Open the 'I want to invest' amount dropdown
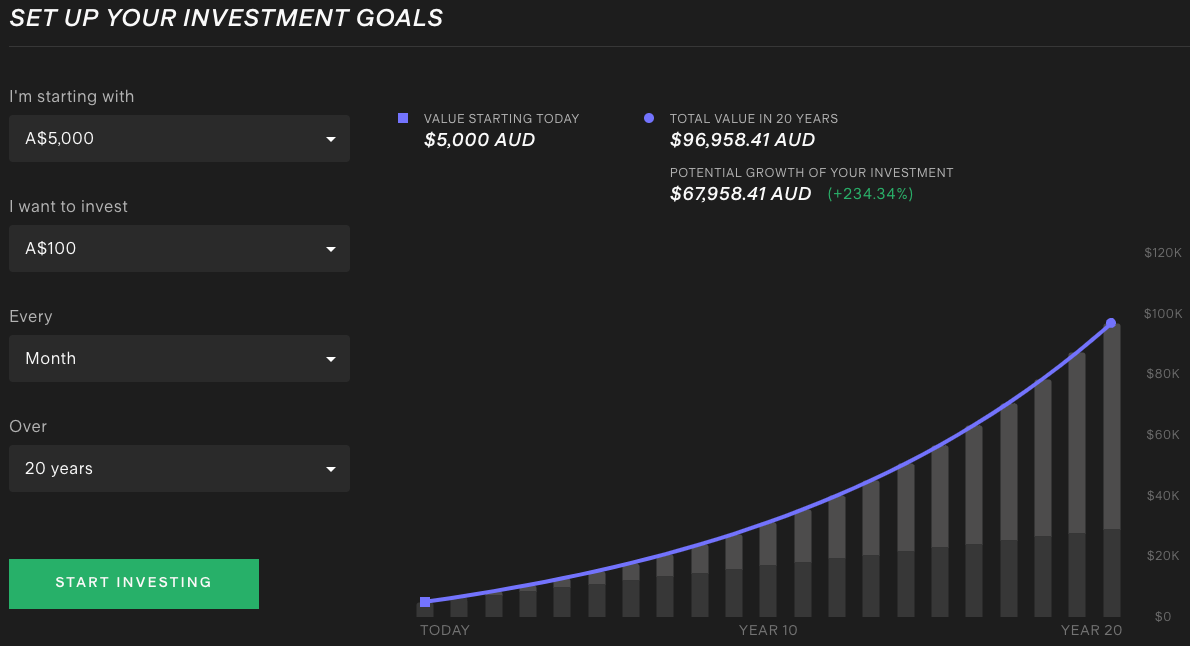 point(179,248)
